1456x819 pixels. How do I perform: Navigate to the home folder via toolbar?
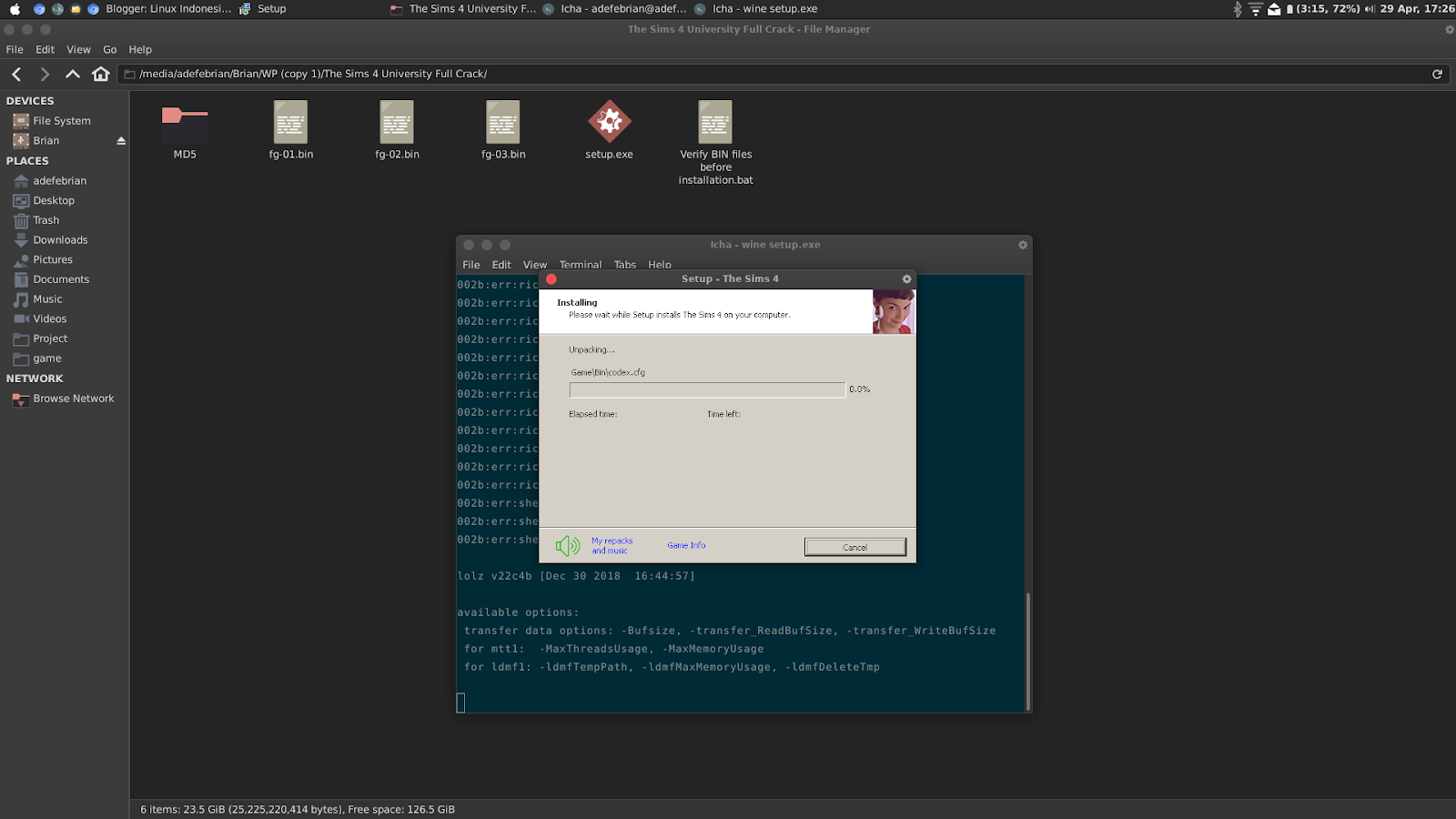100,74
